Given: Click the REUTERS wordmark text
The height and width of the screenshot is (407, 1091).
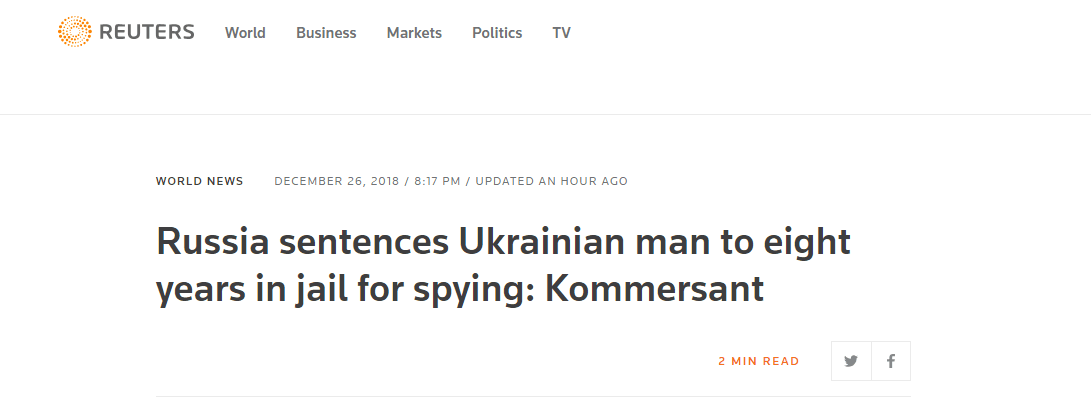Looking at the screenshot, I should 146,32.
